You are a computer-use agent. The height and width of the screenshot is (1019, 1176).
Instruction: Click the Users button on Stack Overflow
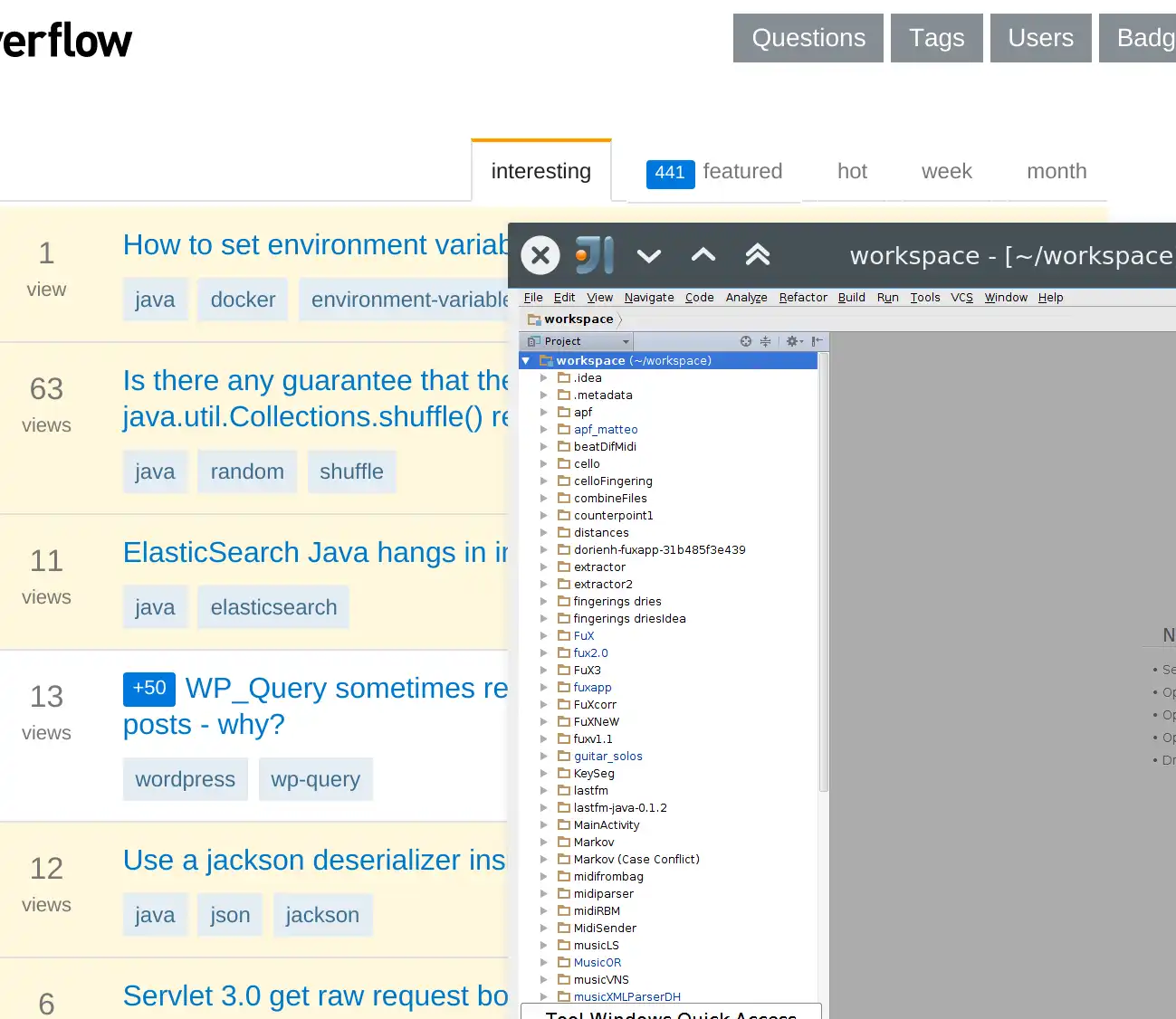1041,38
